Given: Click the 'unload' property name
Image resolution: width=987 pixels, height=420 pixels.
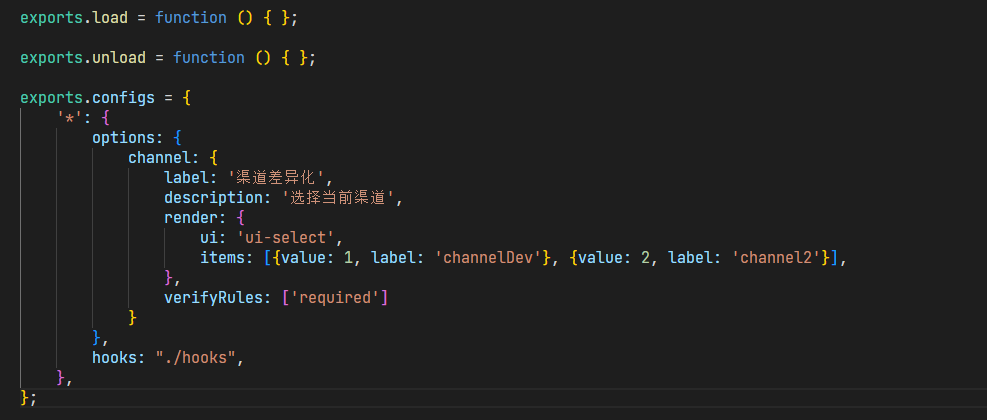Looking at the screenshot, I should coord(119,57).
